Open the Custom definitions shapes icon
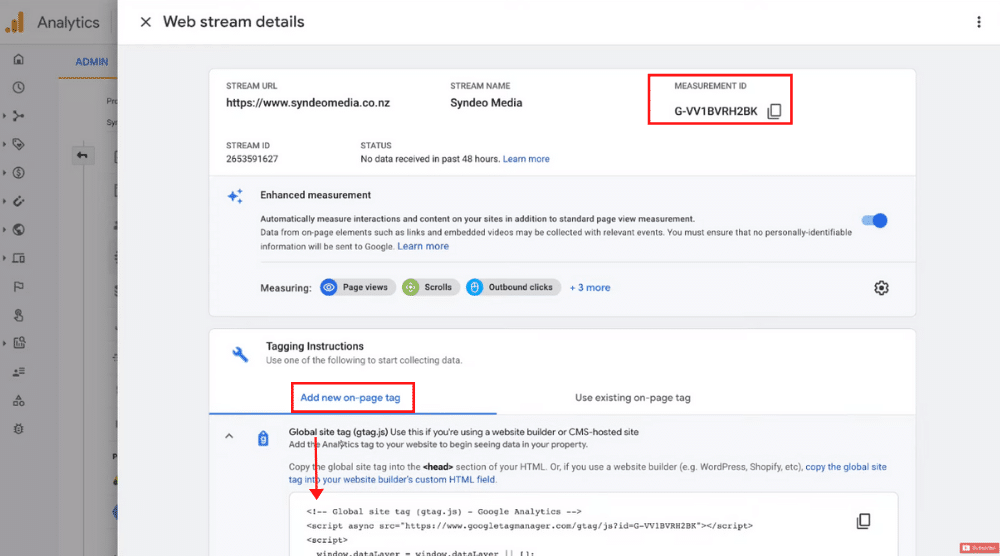1000x556 pixels. (18, 401)
